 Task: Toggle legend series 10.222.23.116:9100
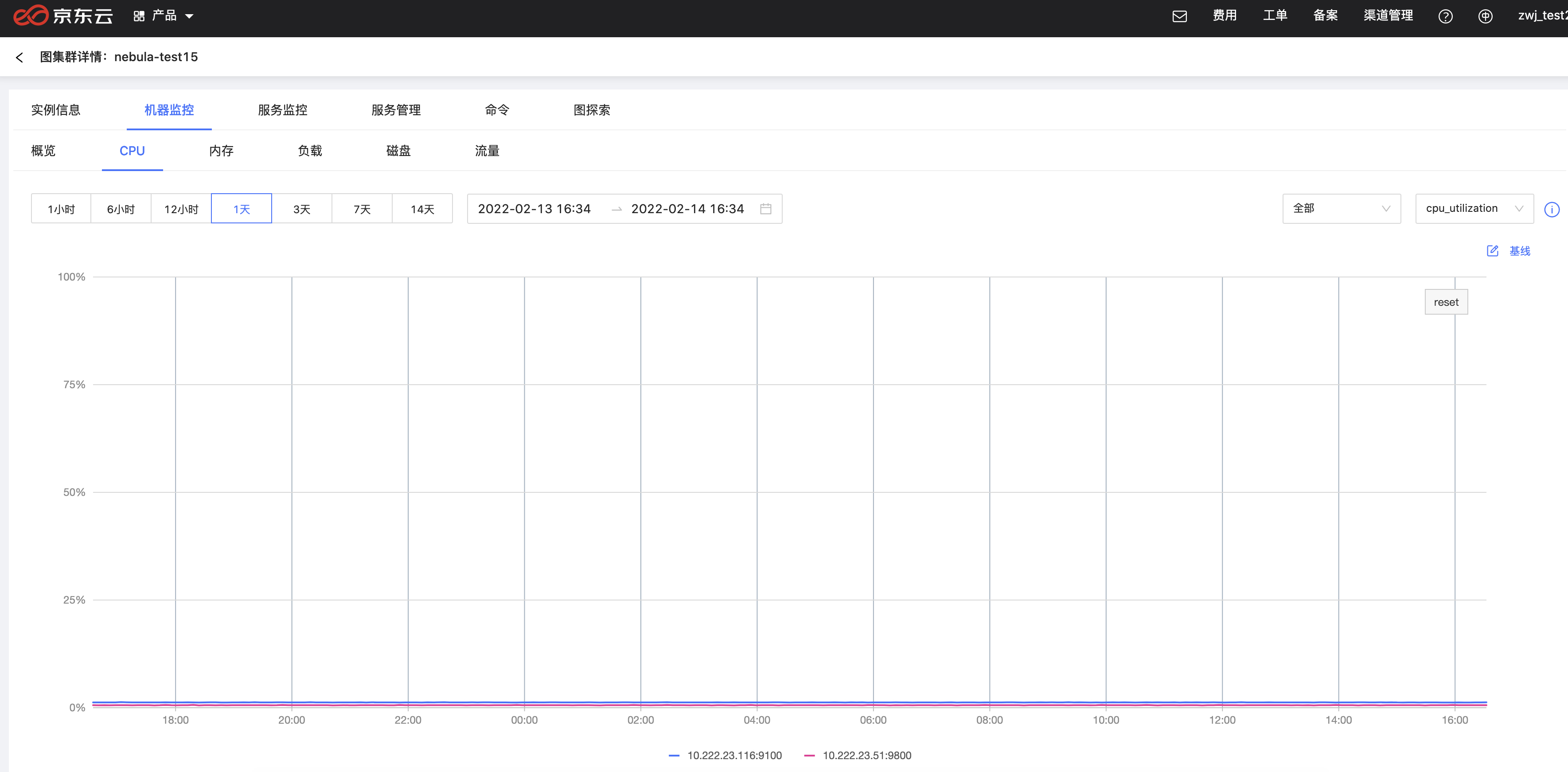725,756
